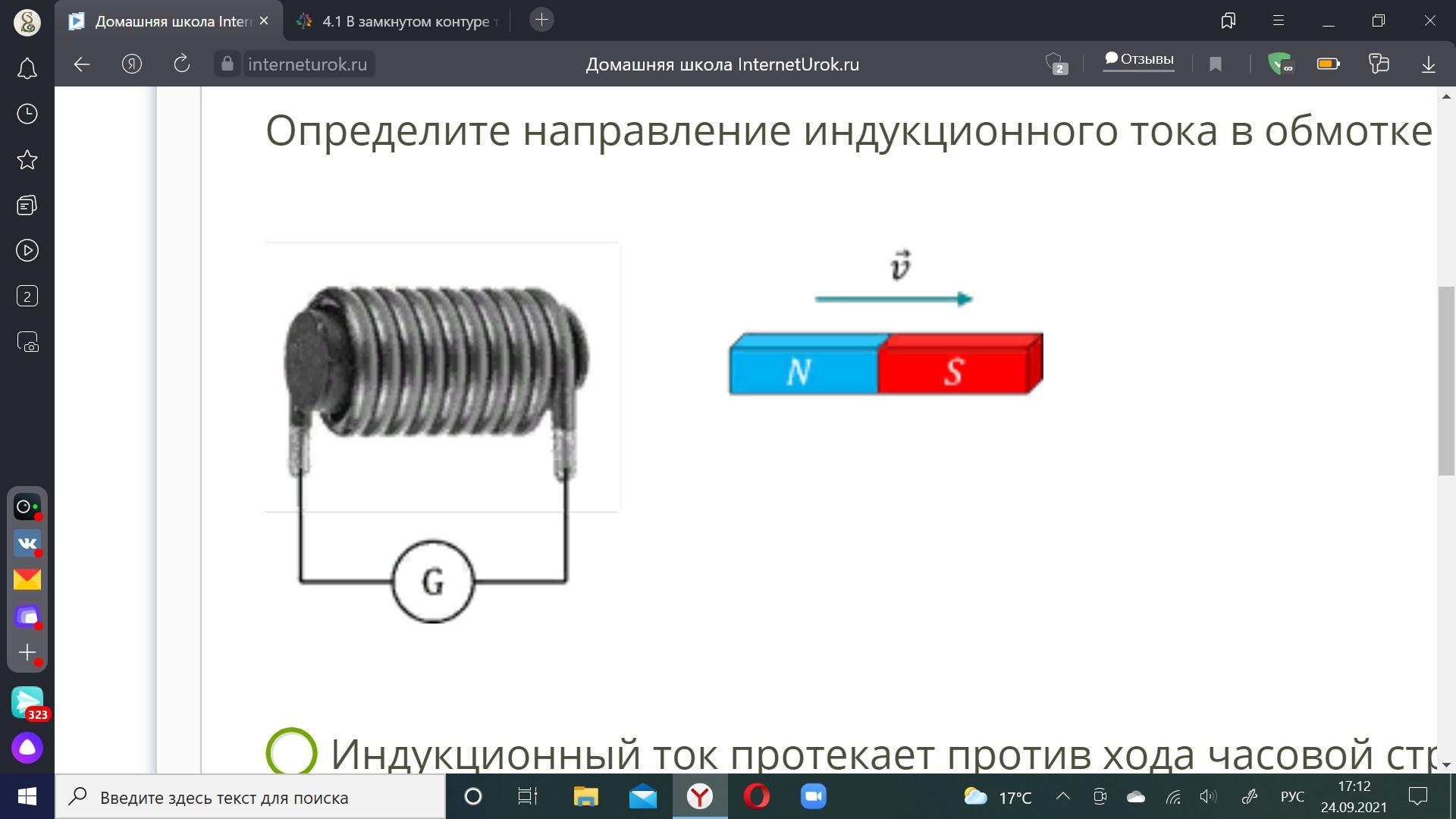Click the internetrurok.ru address field
Screen dimensions: 1456x819
point(307,64)
